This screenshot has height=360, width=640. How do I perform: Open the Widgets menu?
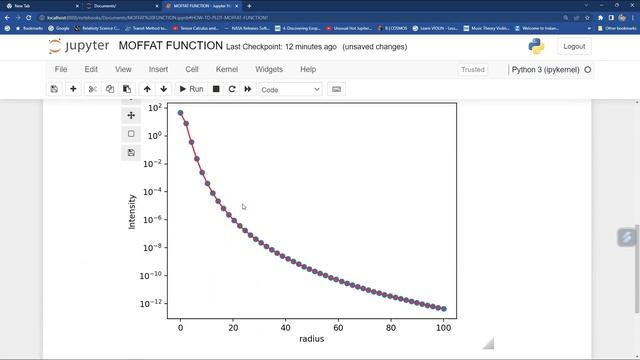(269, 69)
